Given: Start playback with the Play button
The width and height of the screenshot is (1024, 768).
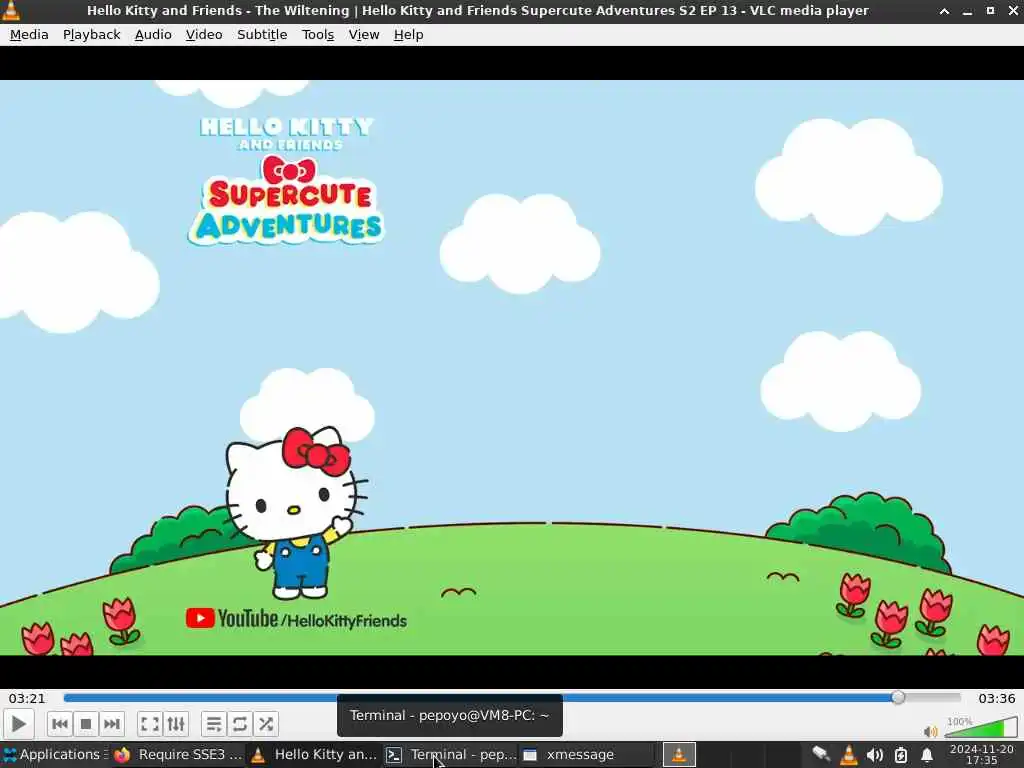Looking at the screenshot, I should [18, 724].
